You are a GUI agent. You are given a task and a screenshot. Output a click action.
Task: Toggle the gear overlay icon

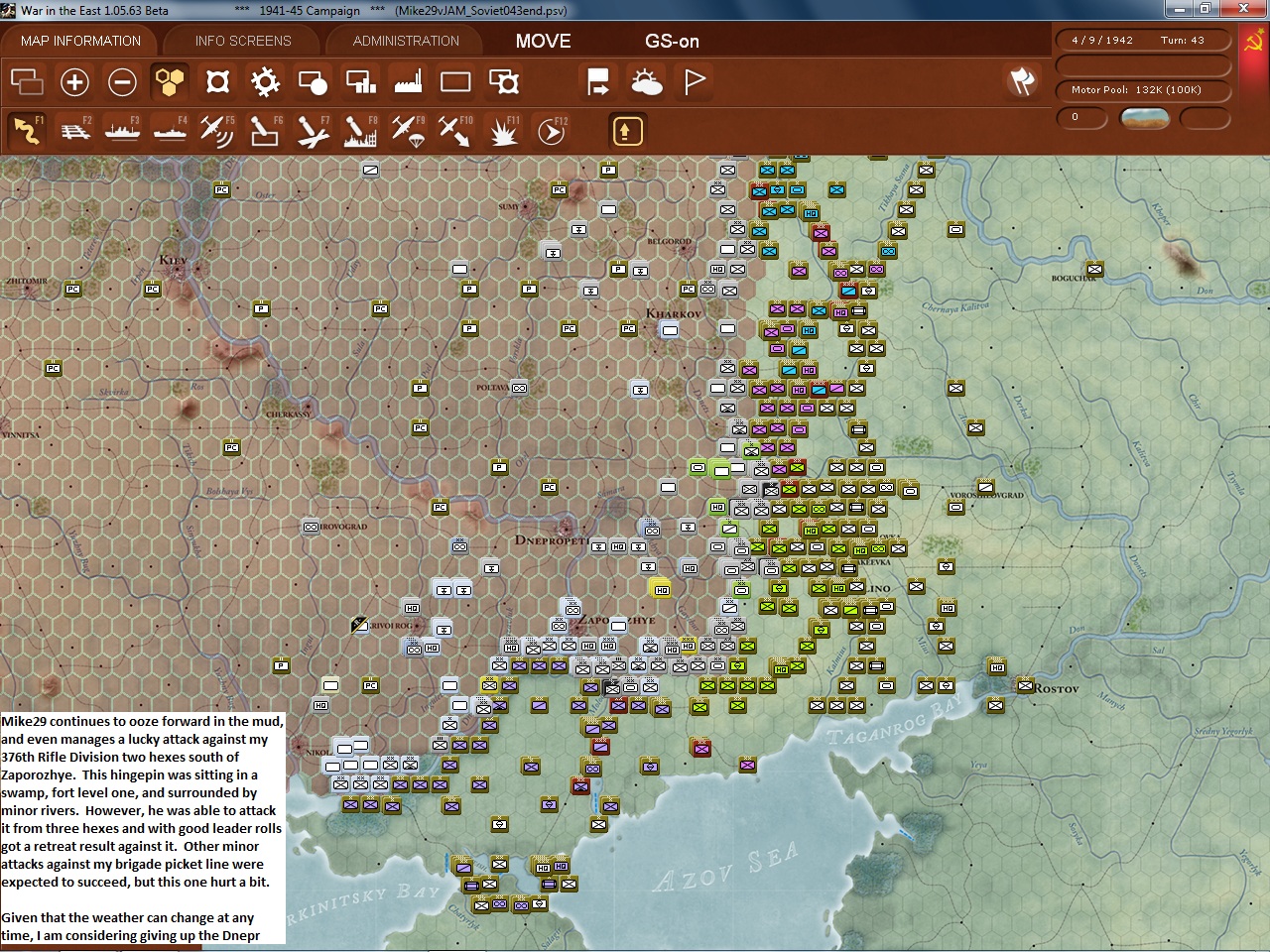point(265,81)
